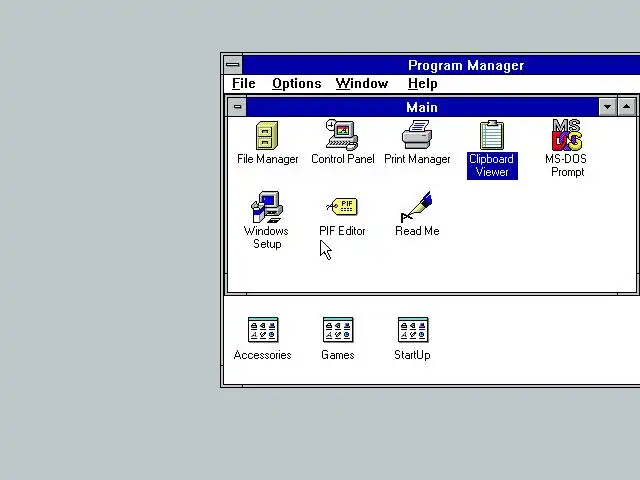Open Program Manager control menu box
Image resolution: width=640 pixels, height=480 pixels.
click(x=233, y=64)
